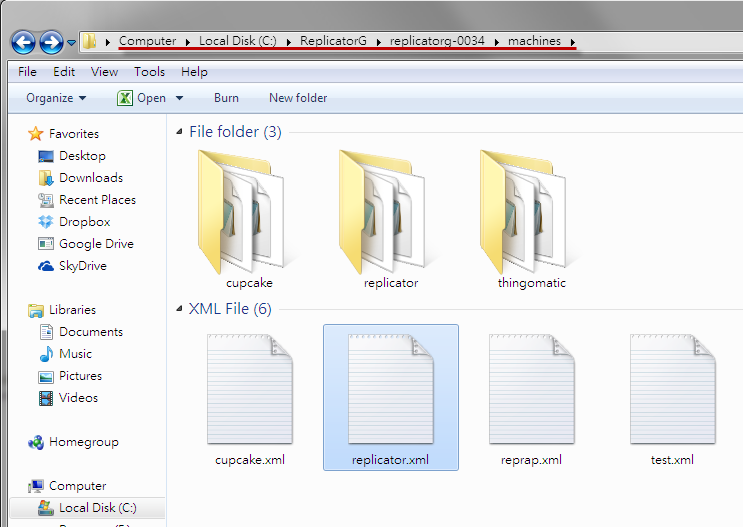This screenshot has width=743, height=527.
Task: Open the Tools menu
Action: coord(149,72)
